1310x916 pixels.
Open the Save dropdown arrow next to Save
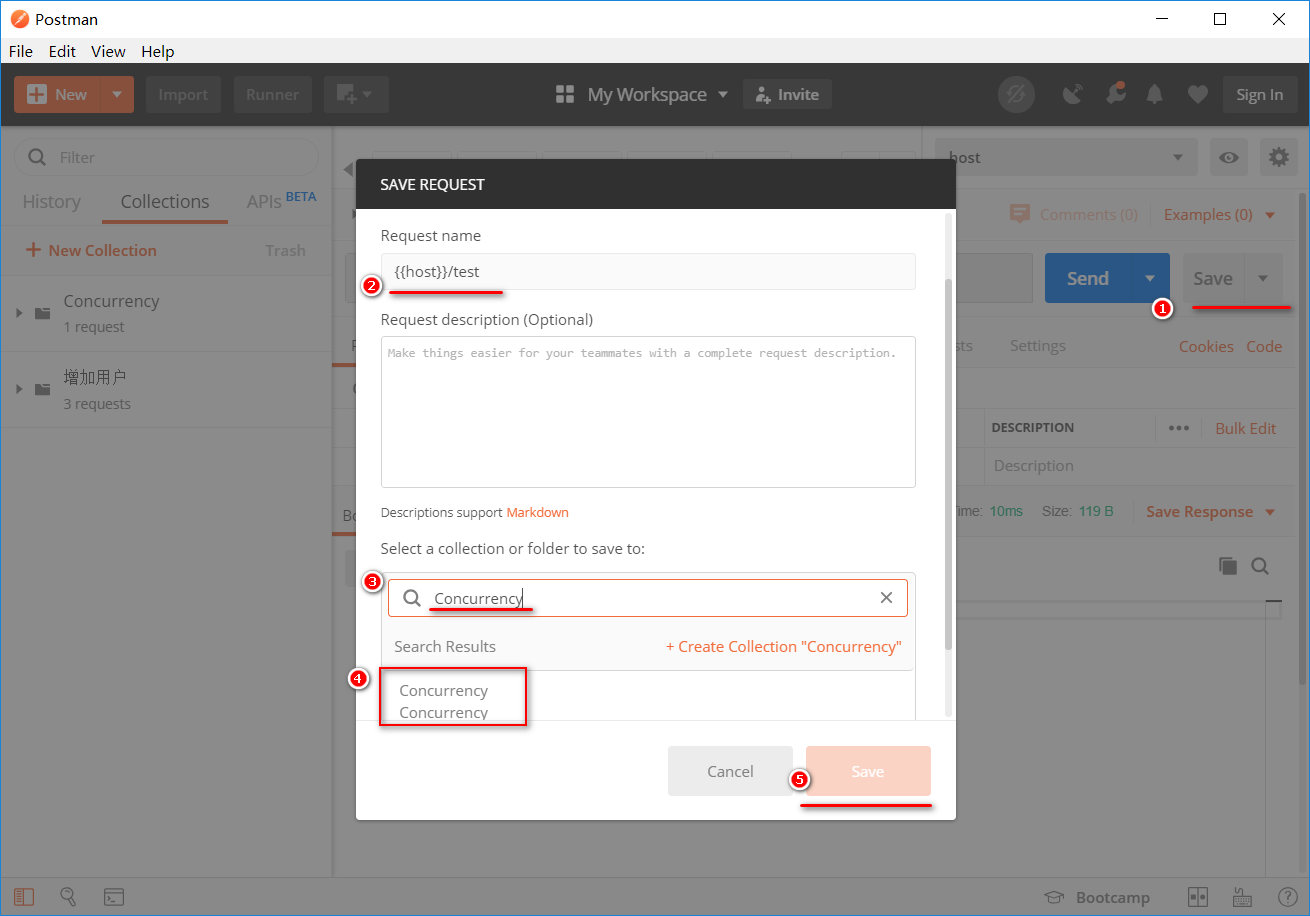[1264, 278]
